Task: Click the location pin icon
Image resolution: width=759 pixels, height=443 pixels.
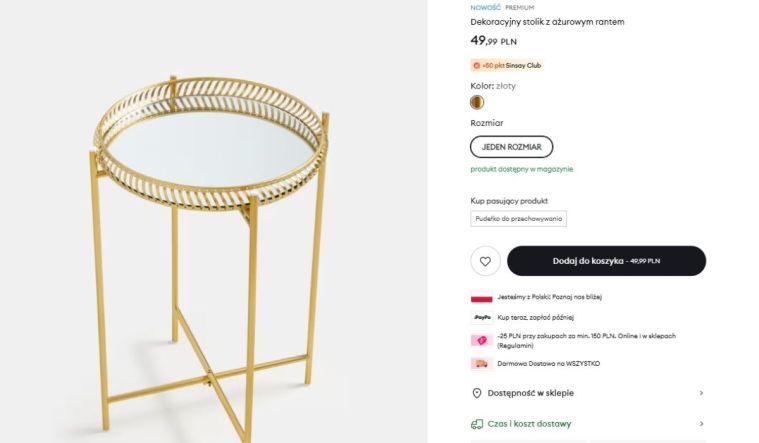Action: coord(477,393)
